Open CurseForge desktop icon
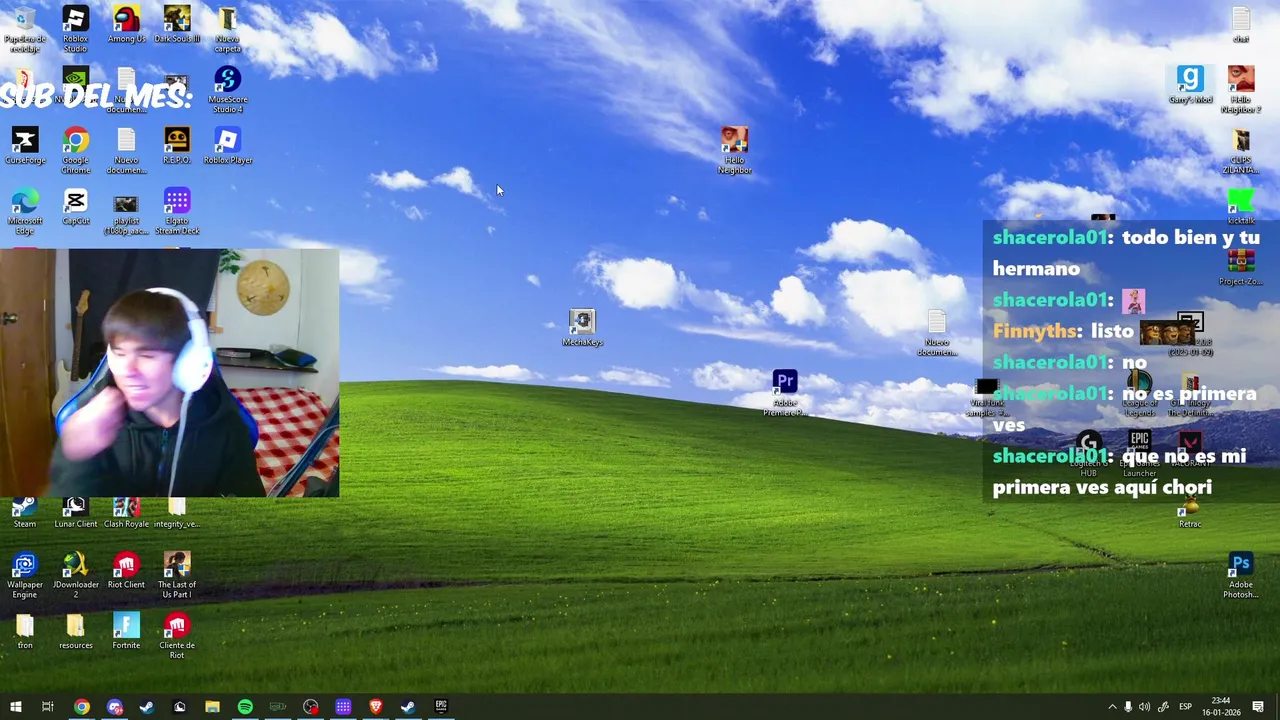Image resolution: width=1280 pixels, height=720 pixels. (25, 146)
